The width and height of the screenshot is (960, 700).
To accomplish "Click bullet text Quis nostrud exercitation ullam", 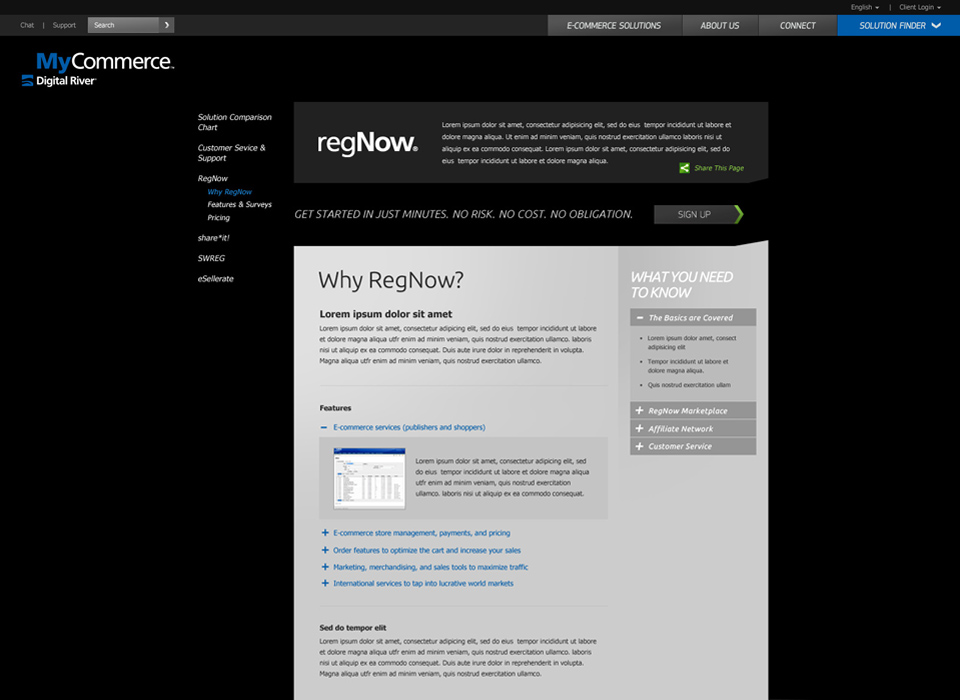I will coord(689,385).
